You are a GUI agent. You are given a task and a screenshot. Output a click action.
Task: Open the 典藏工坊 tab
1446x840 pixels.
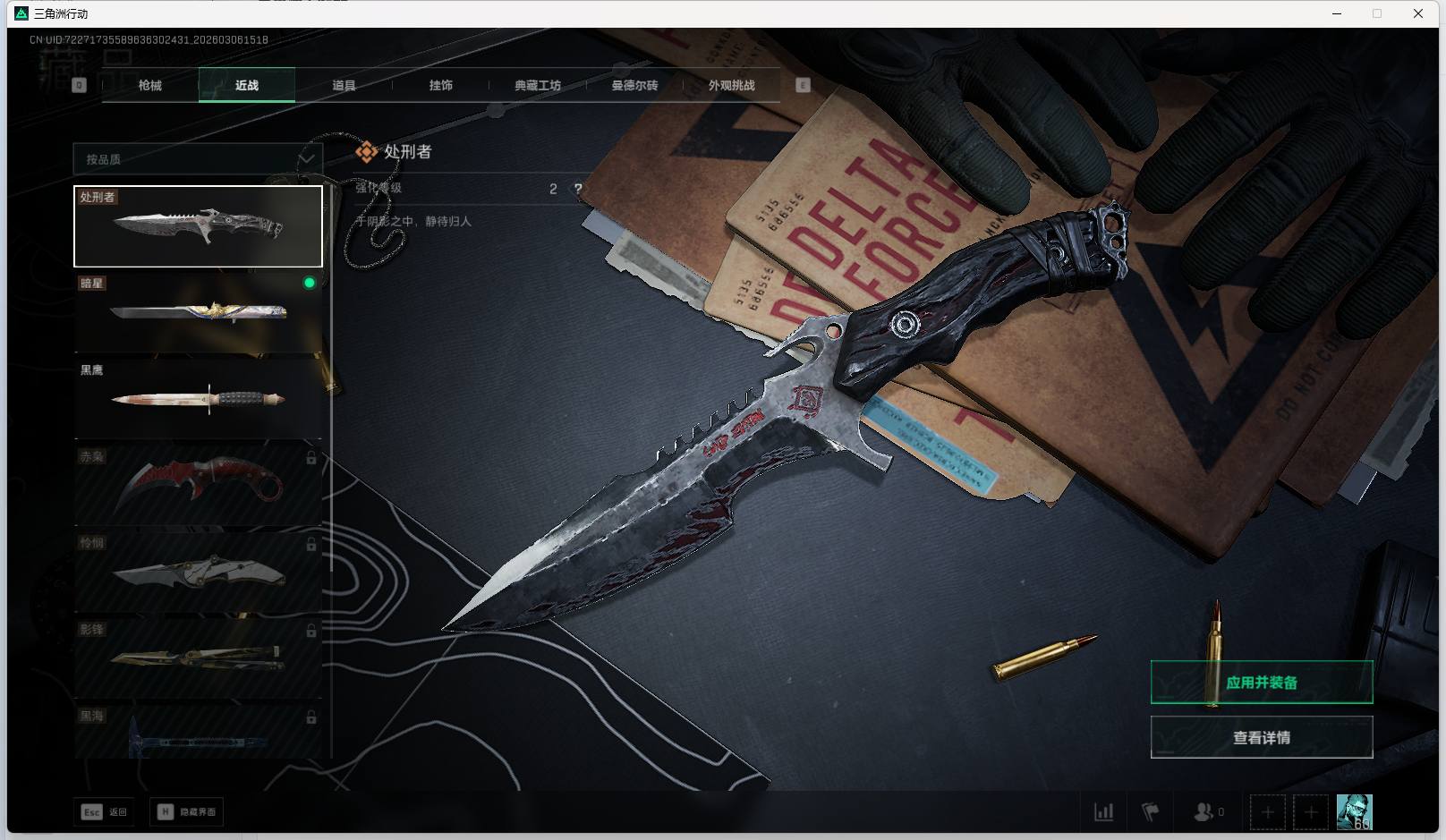click(538, 85)
